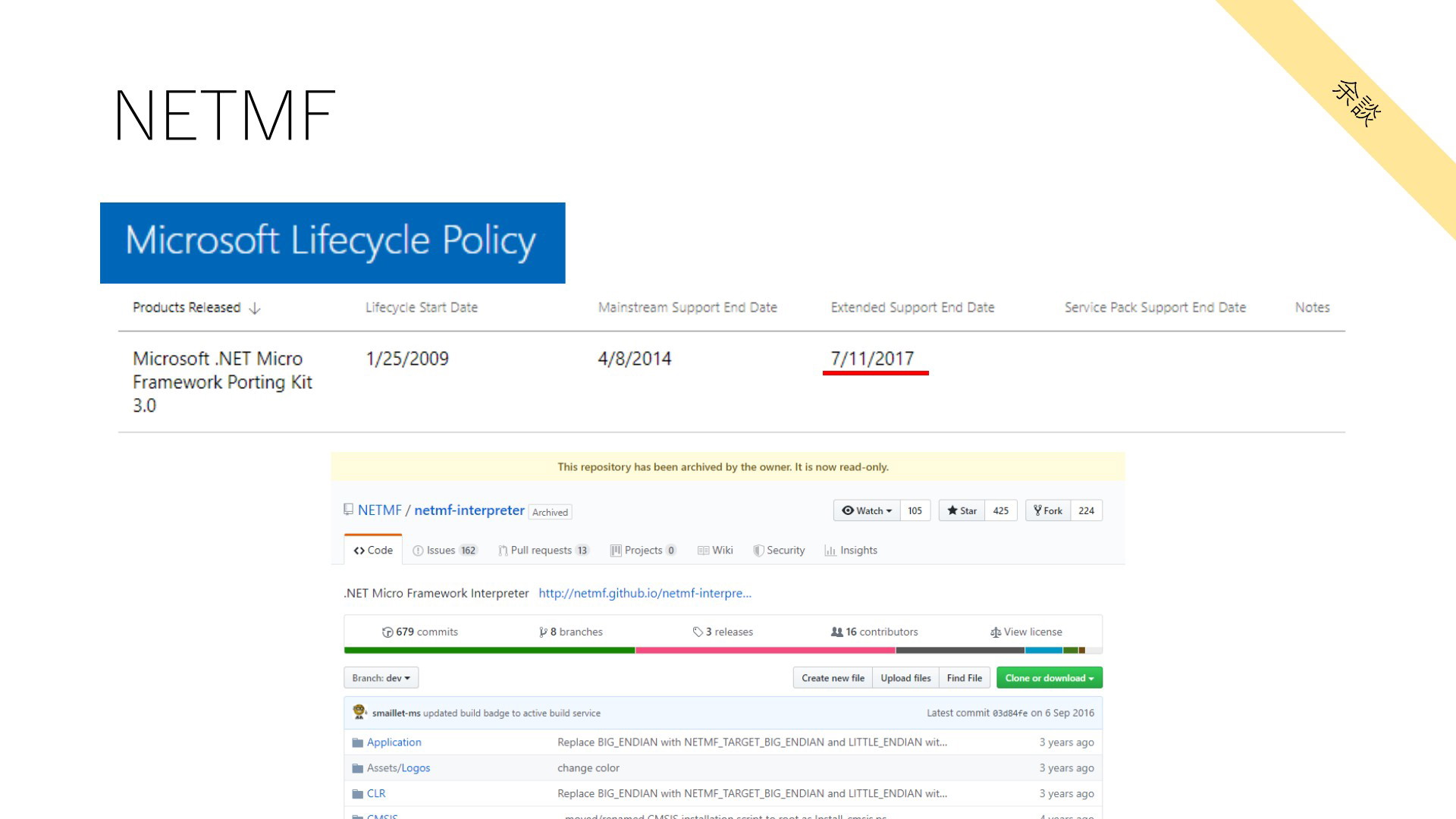
Task: Click smaillet-ms avatar image
Action: [x=359, y=712]
